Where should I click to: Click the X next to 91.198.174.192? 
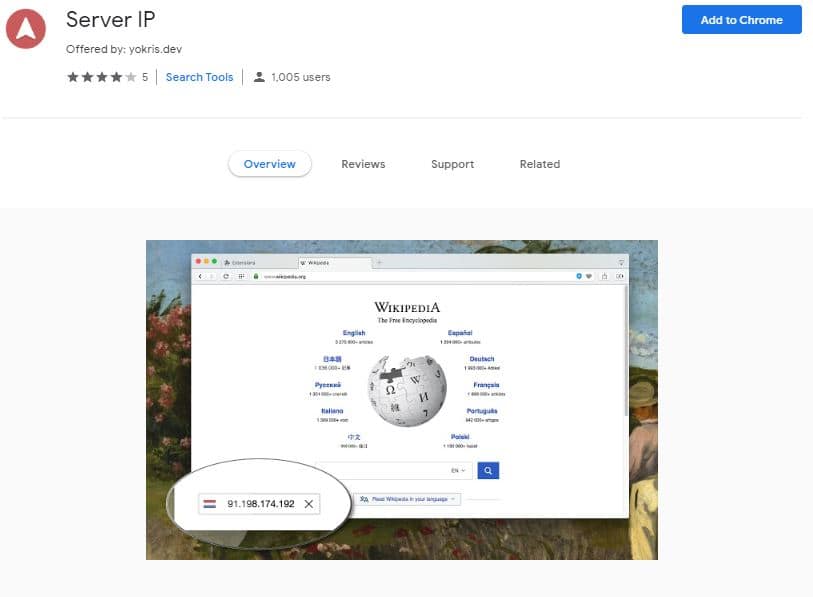[309, 504]
